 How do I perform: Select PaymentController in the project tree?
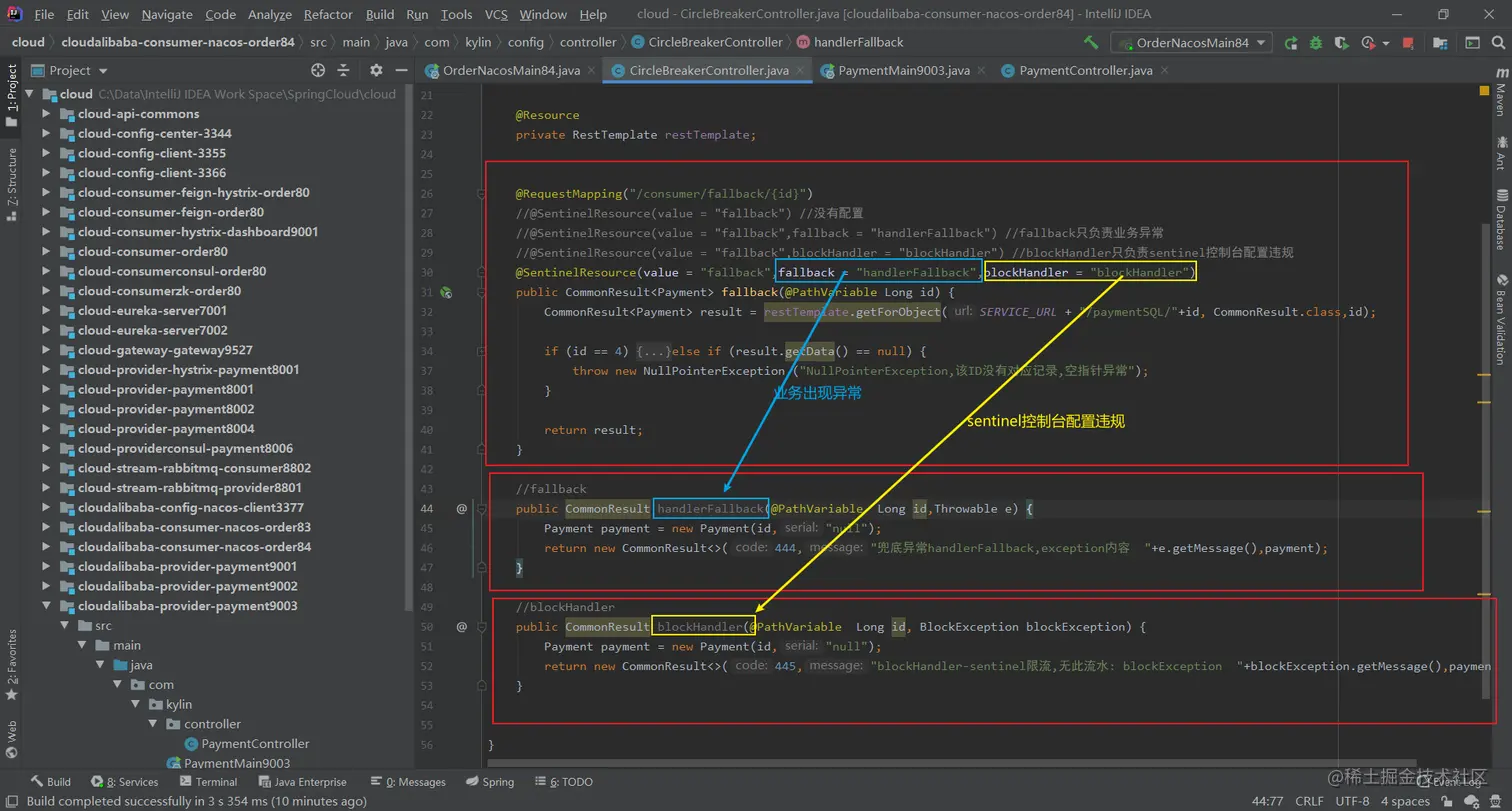coord(255,744)
